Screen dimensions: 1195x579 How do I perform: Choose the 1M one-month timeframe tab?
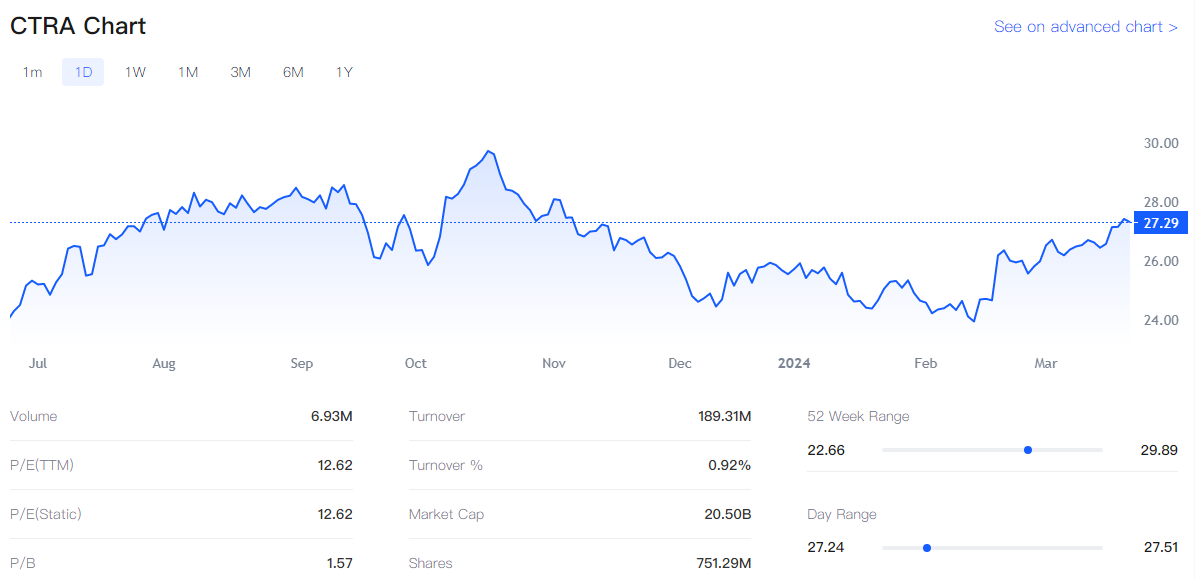pos(188,72)
